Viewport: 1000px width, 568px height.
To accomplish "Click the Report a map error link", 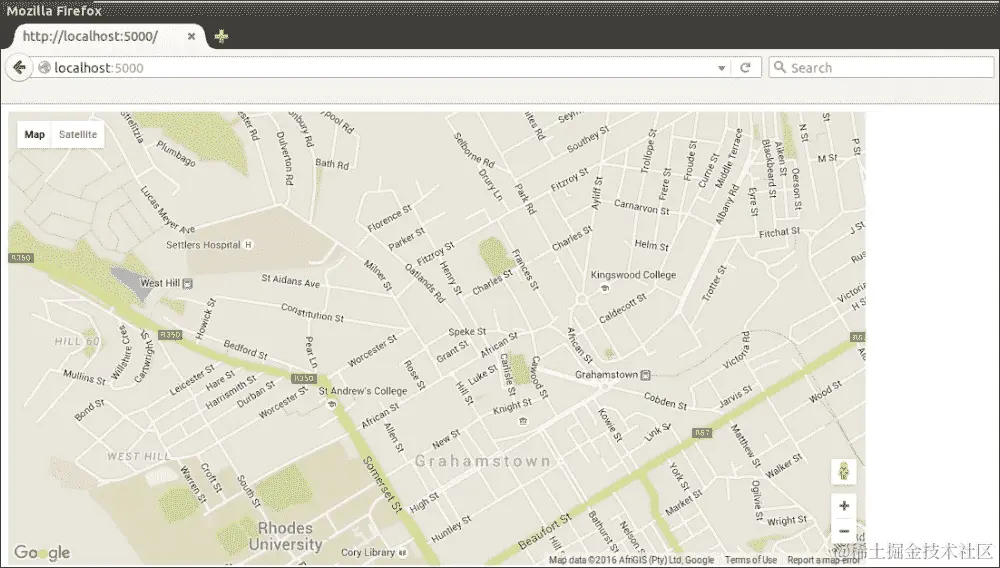I will tap(823, 560).
